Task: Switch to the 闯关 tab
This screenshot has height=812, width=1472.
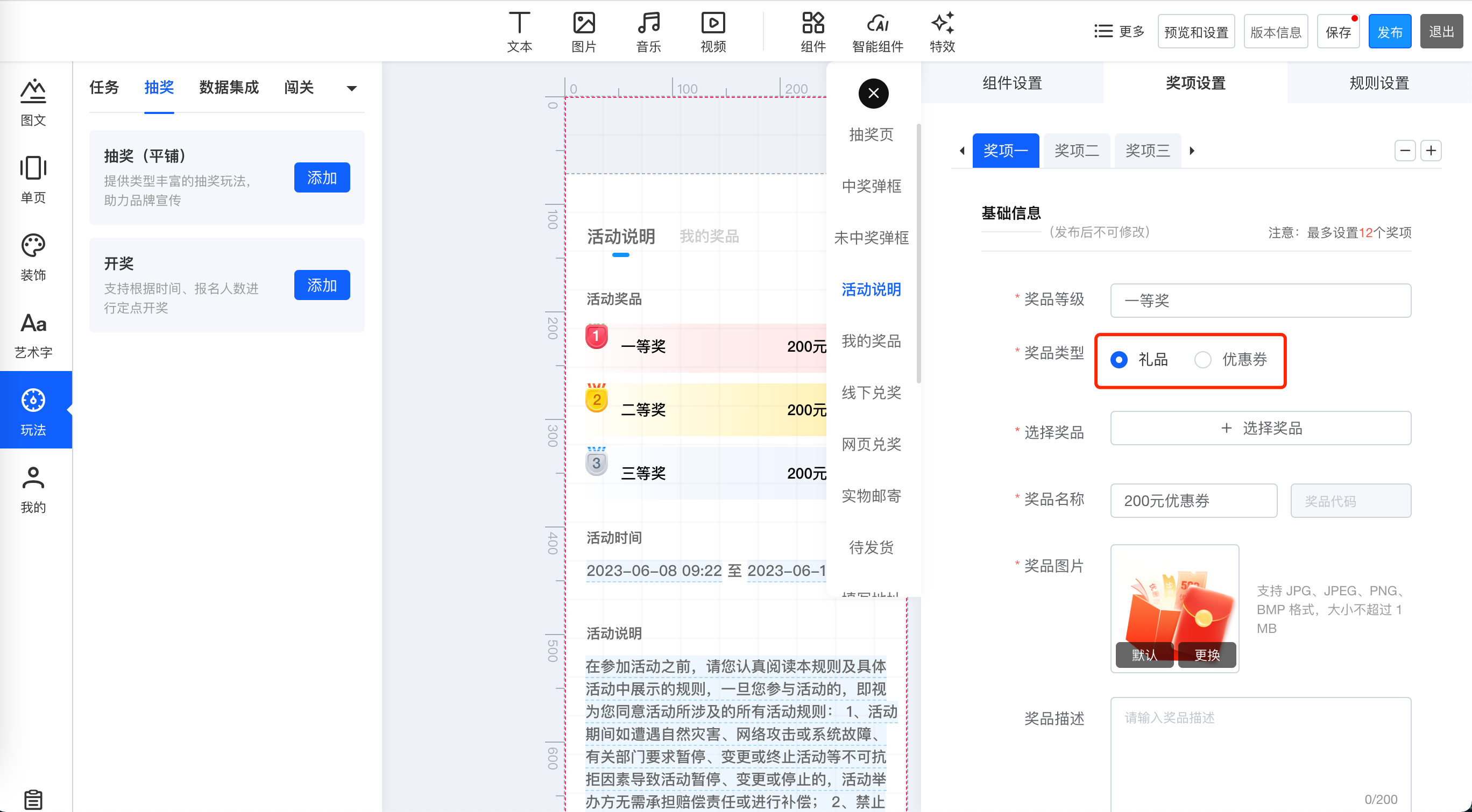Action: coord(299,87)
